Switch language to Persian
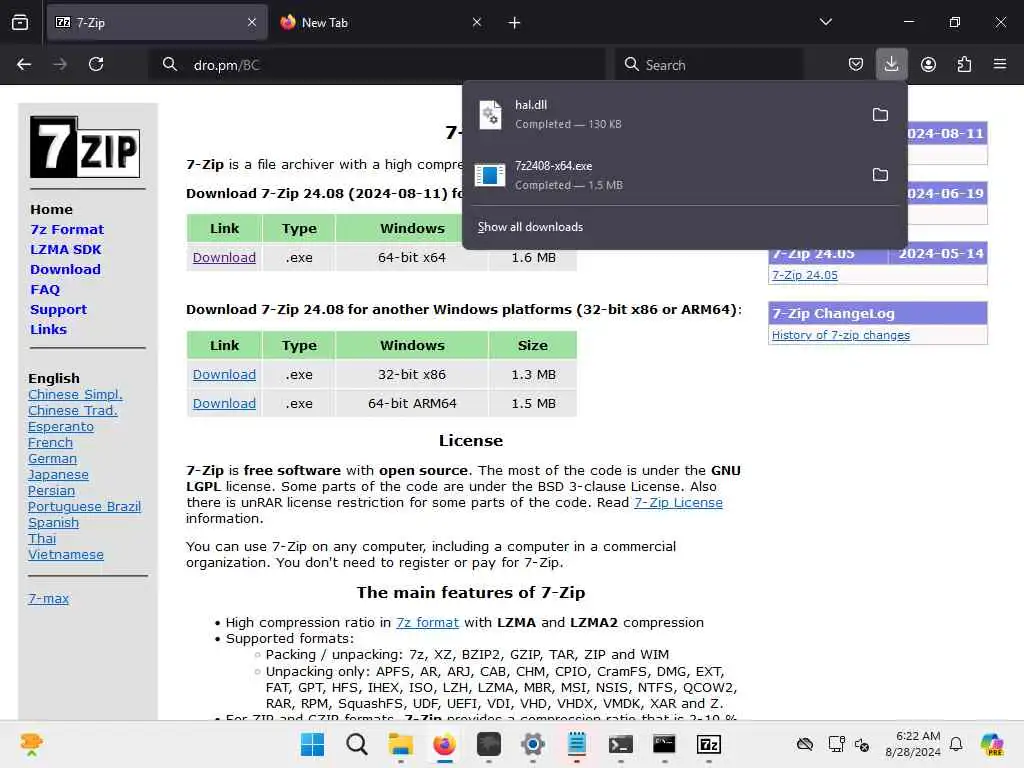 (51, 490)
